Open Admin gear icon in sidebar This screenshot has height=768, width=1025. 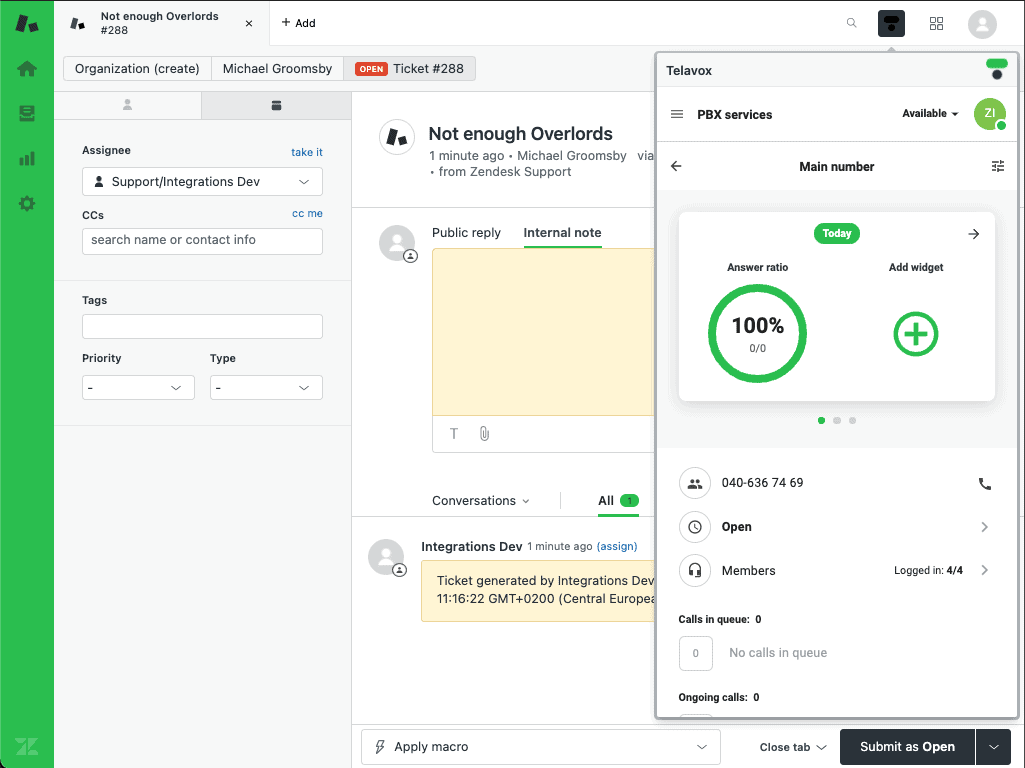(27, 204)
